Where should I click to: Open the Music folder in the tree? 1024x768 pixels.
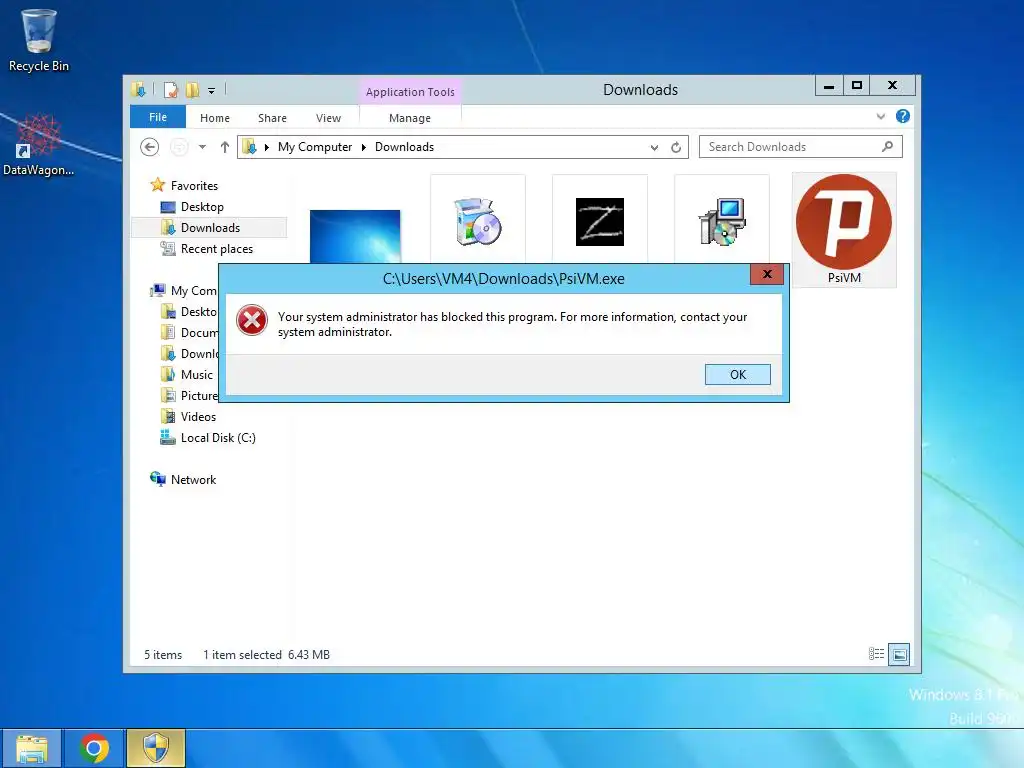click(x=197, y=374)
